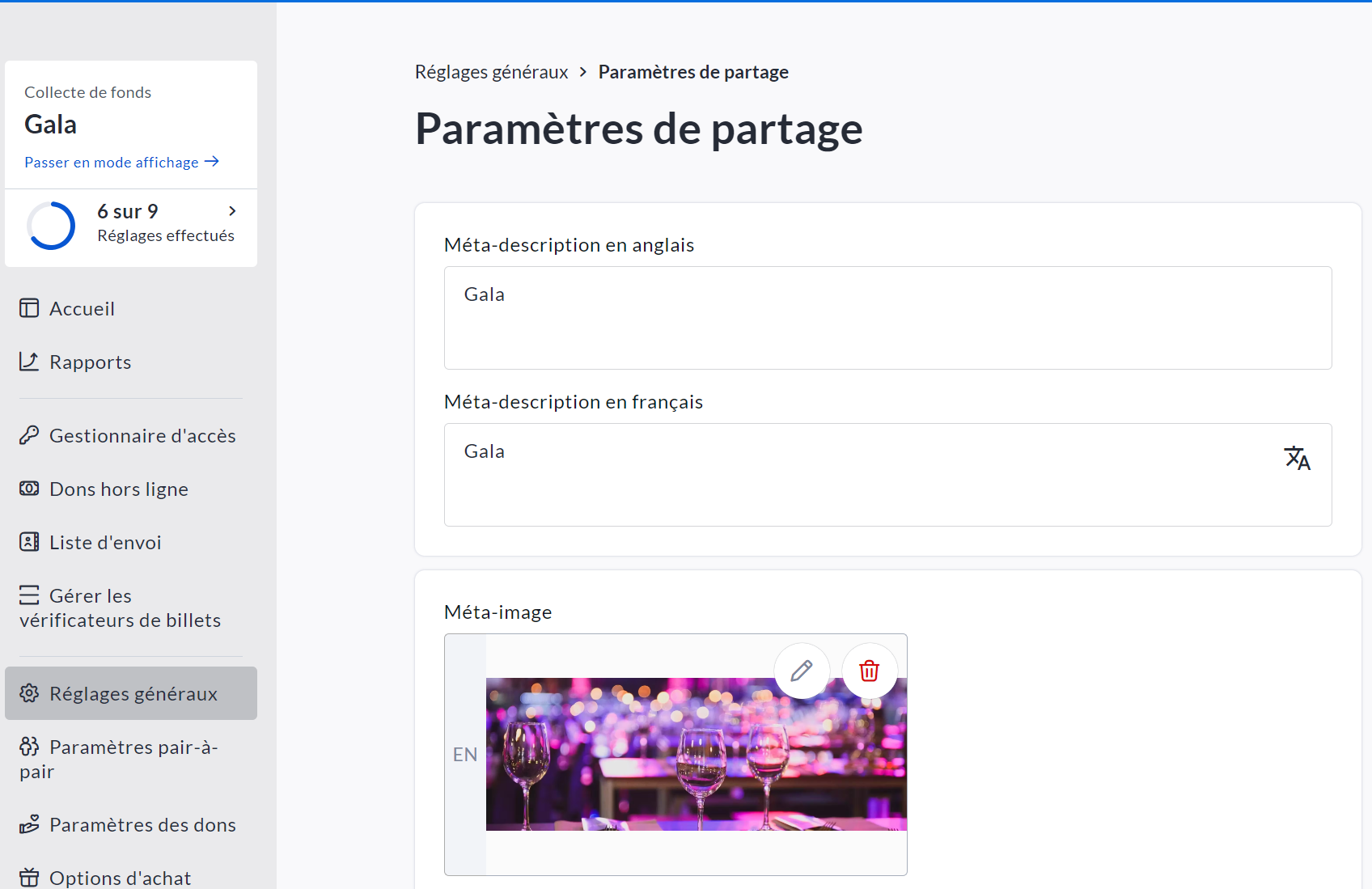Open the setup progress circle indicator
The width and height of the screenshot is (1372, 889).
tap(51, 225)
